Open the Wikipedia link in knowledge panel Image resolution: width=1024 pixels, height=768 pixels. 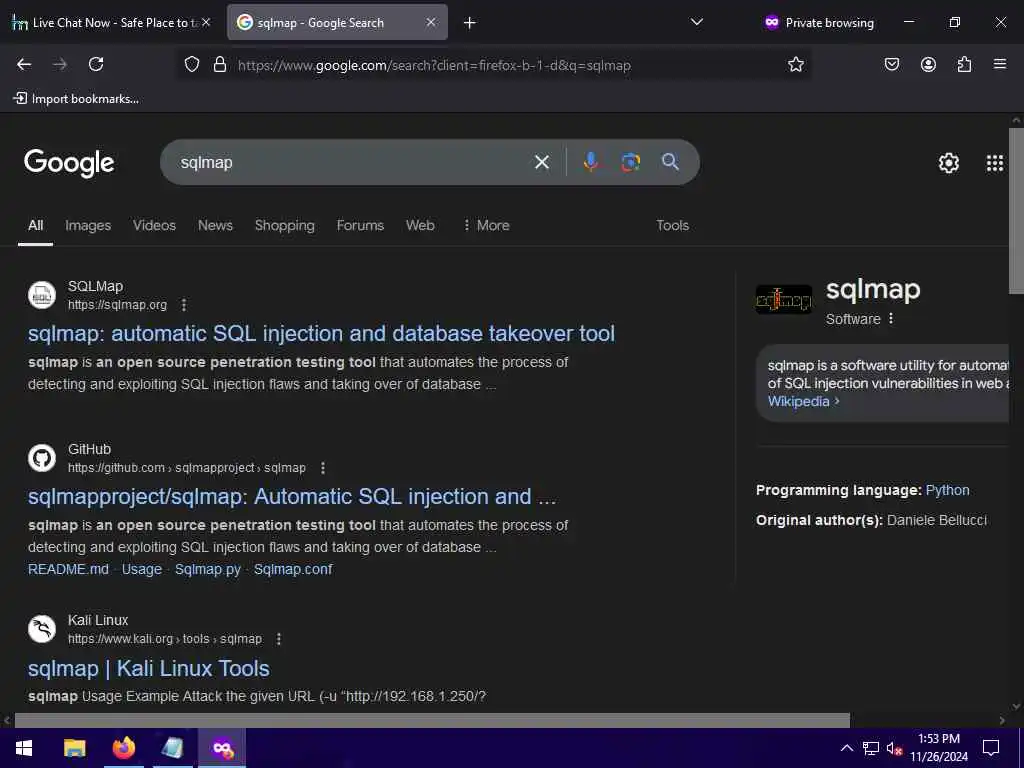(803, 402)
